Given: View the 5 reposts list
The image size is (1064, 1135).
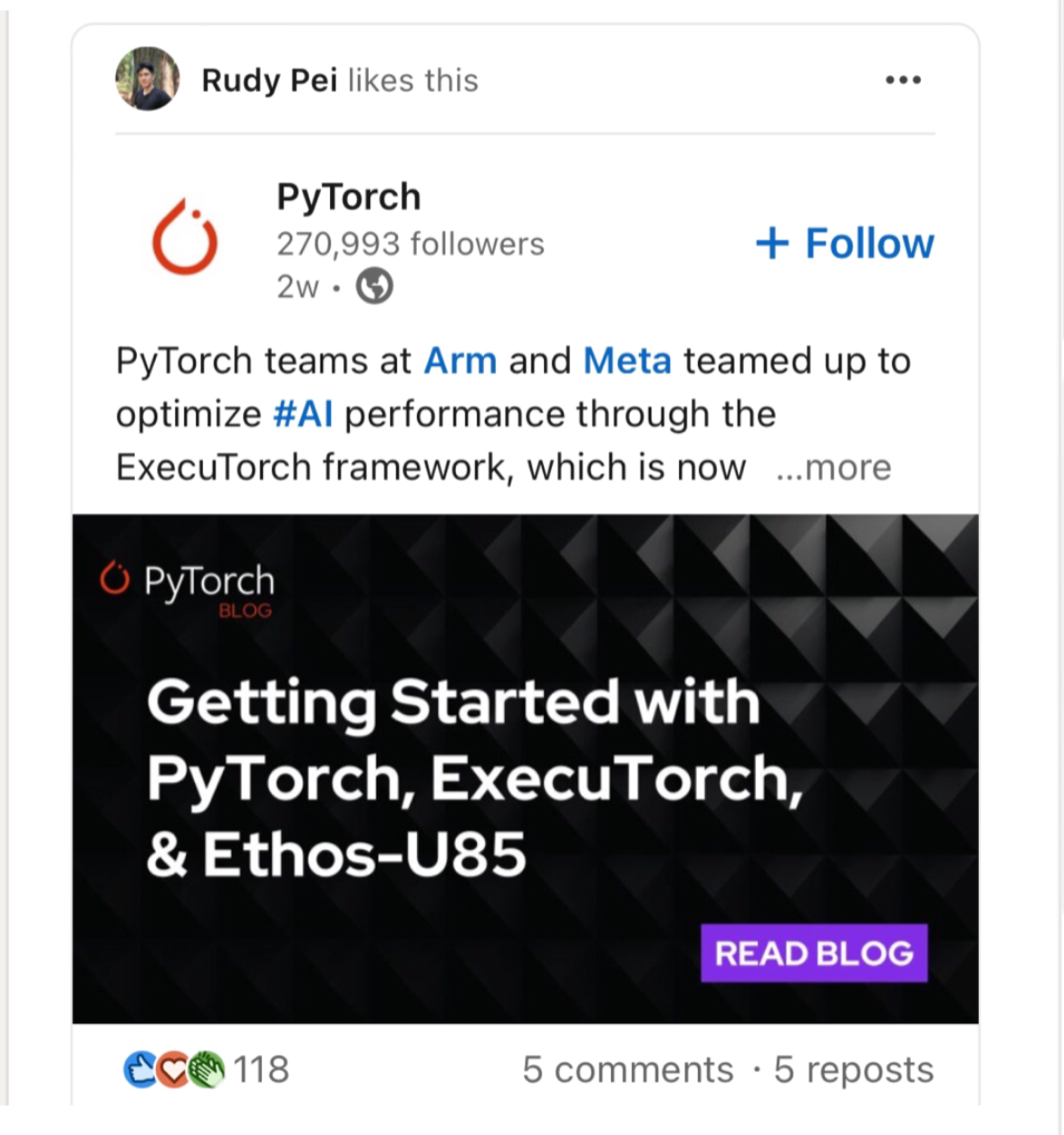Looking at the screenshot, I should [853, 1070].
